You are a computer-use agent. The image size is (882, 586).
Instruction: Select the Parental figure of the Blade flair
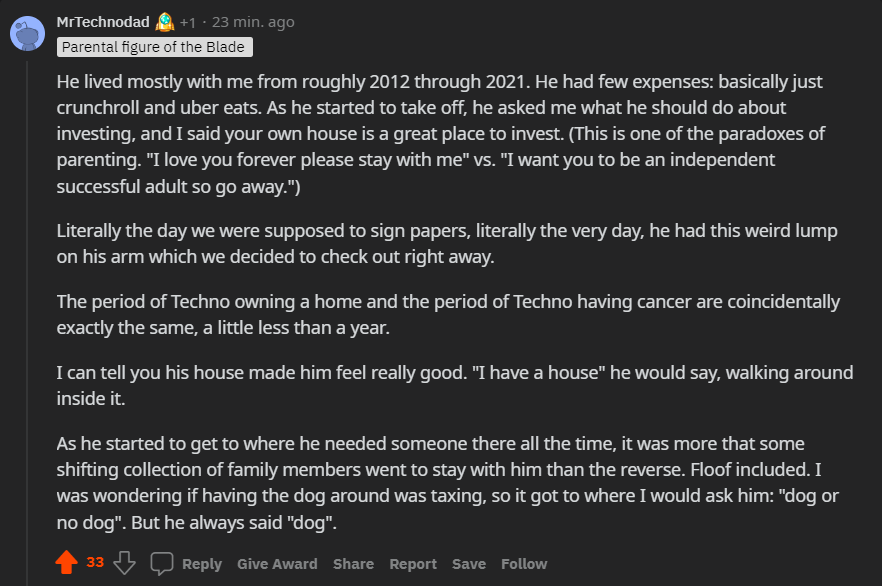coord(155,47)
